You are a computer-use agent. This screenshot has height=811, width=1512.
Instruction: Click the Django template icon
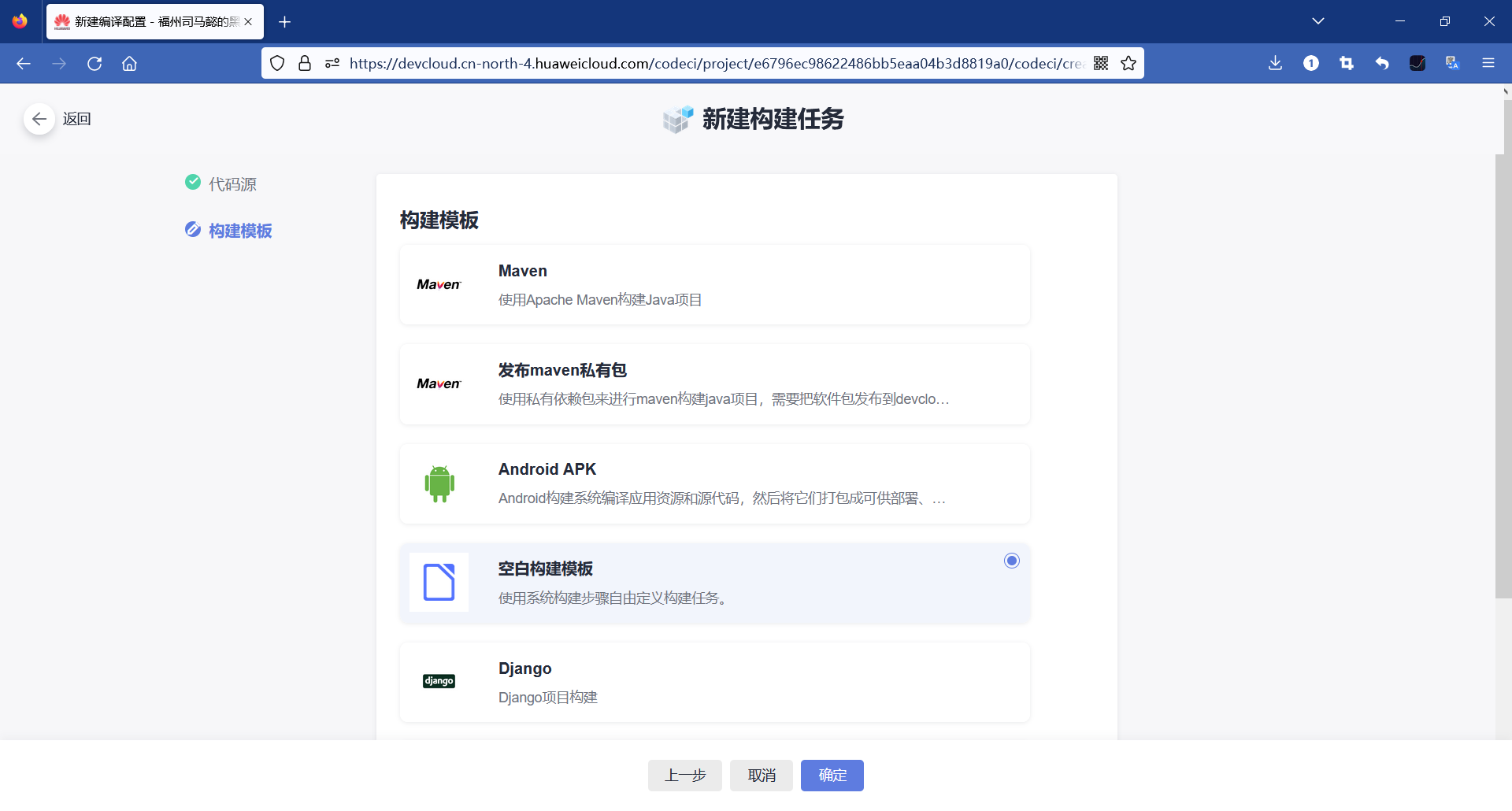tap(439, 681)
